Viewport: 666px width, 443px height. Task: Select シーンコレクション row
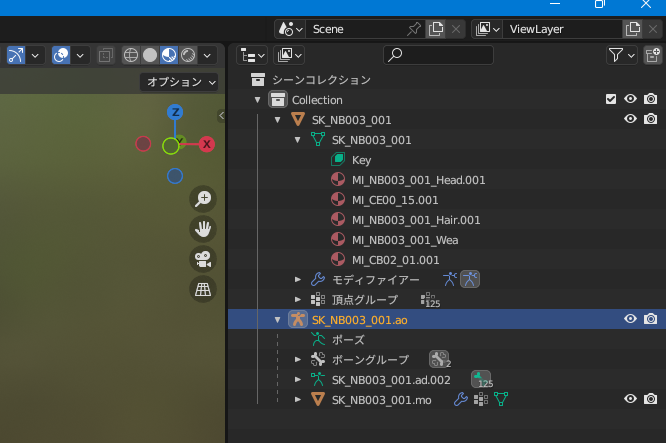click(447, 80)
